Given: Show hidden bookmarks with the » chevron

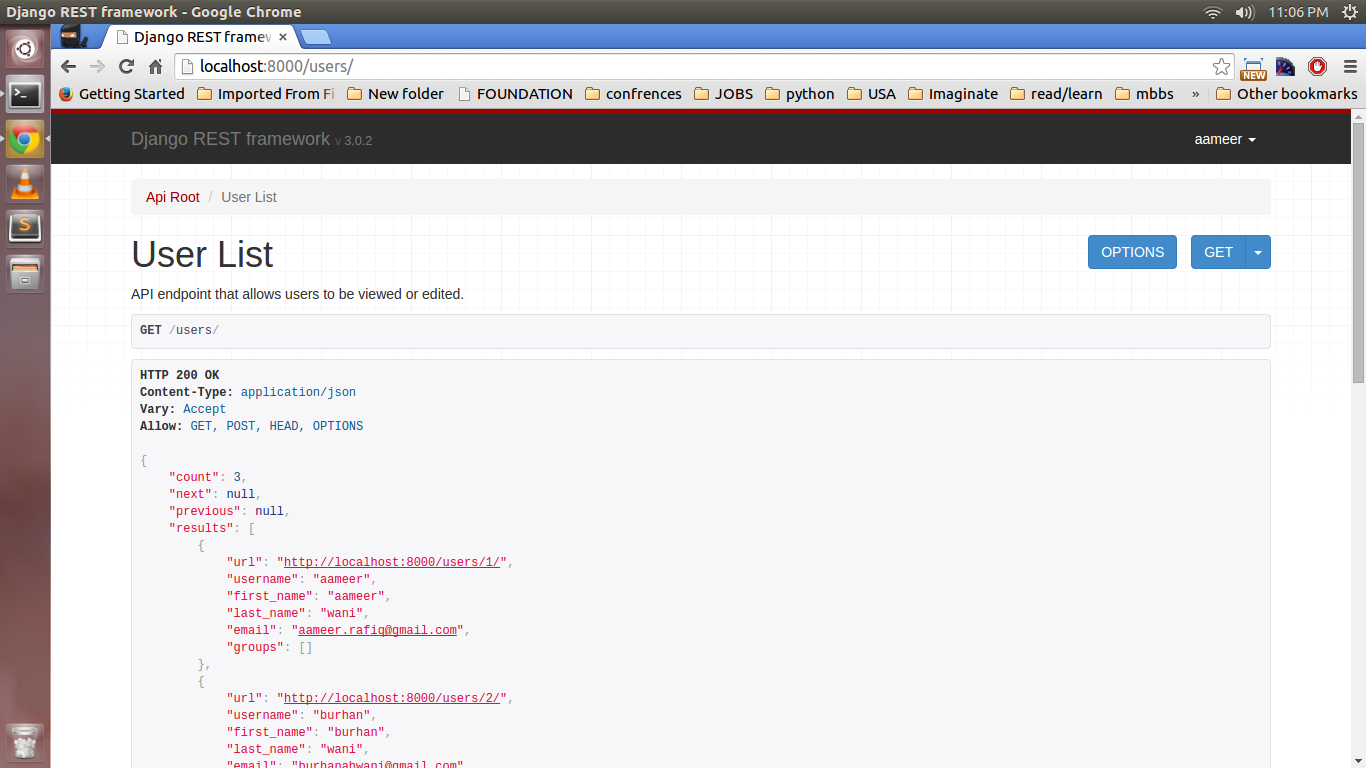Looking at the screenshot, I should coord(1195,94).
